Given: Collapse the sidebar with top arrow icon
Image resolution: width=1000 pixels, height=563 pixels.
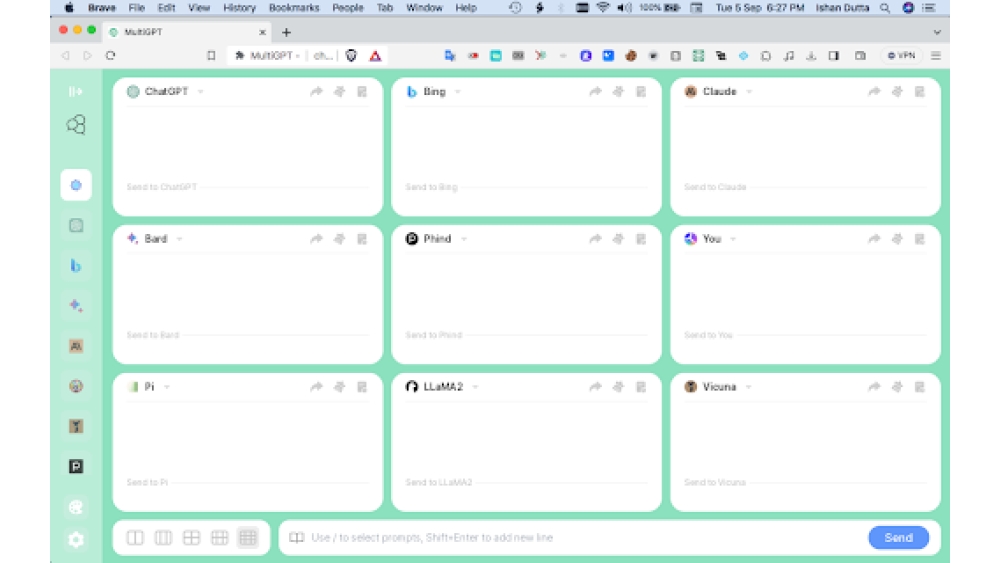Looking at the screenshot, I should [75, 92].
